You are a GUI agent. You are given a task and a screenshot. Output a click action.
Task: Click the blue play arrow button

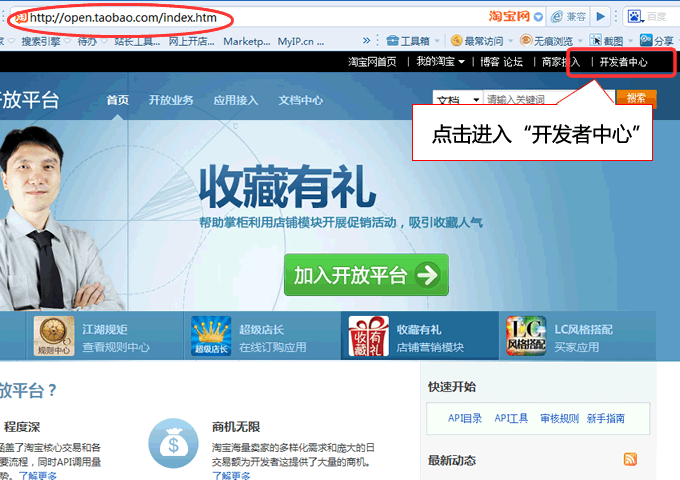(x=601, y=16)
